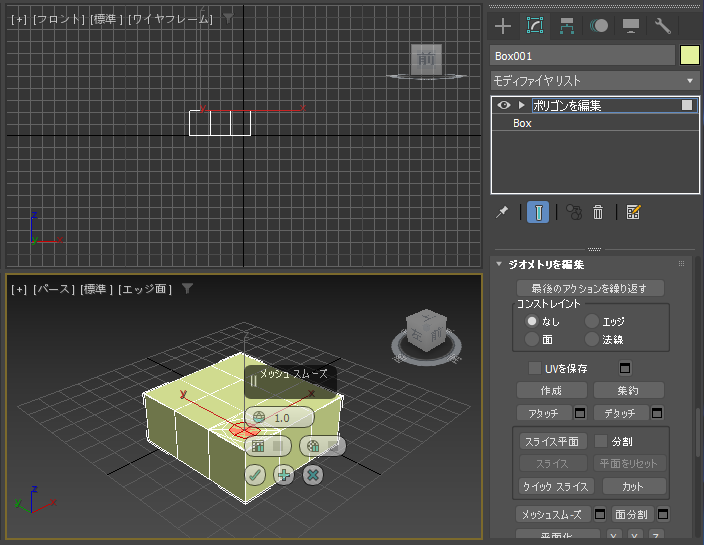Confirm メッシュ スムーズ with checkmark OK
The height and width of the screenshot is (545, 704).
(255, 475)
